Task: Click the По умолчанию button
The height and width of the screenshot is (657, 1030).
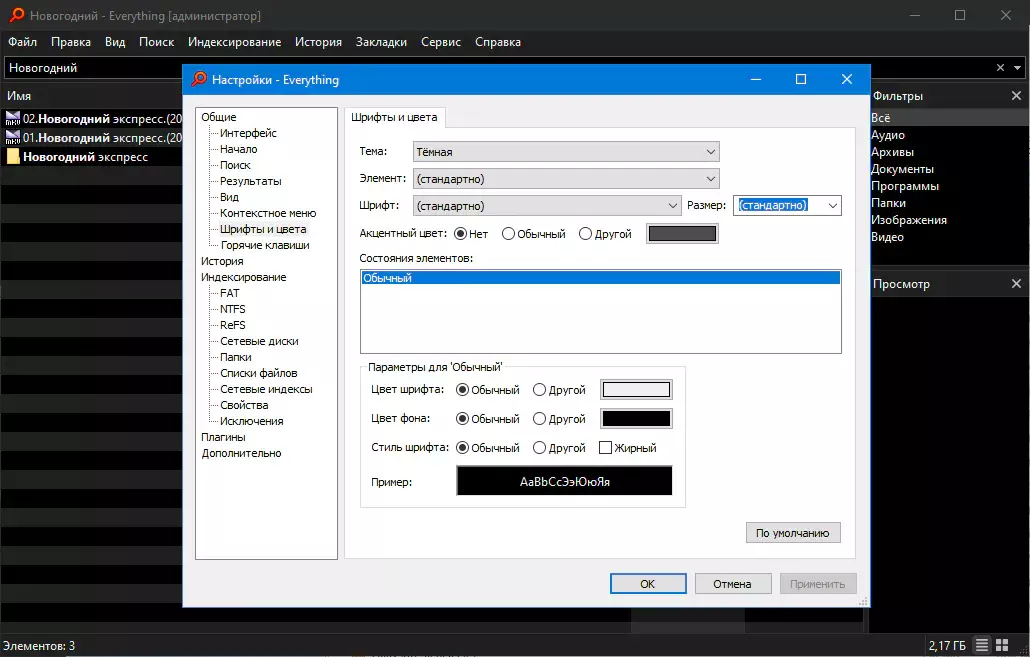Action: (793, 533)
